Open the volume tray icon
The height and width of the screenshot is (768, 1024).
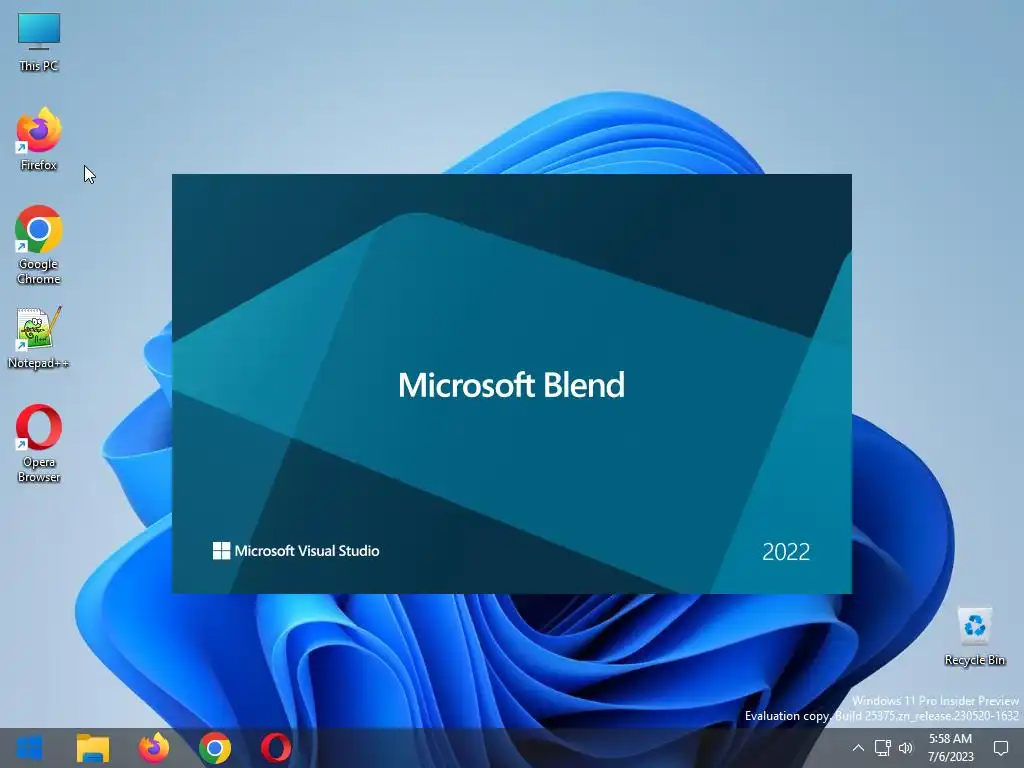(x=906, y=748)
